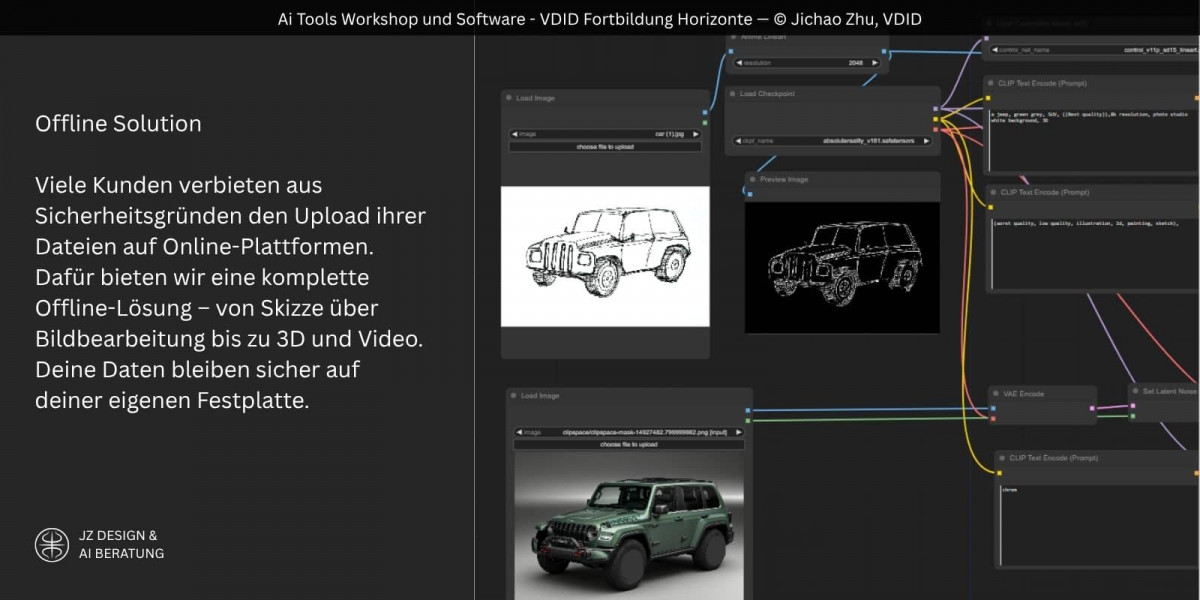The height and width of the screenshot is (600, 1200).
Task: Click the Preview Image node collapse dot
Action: pos(752,180)
